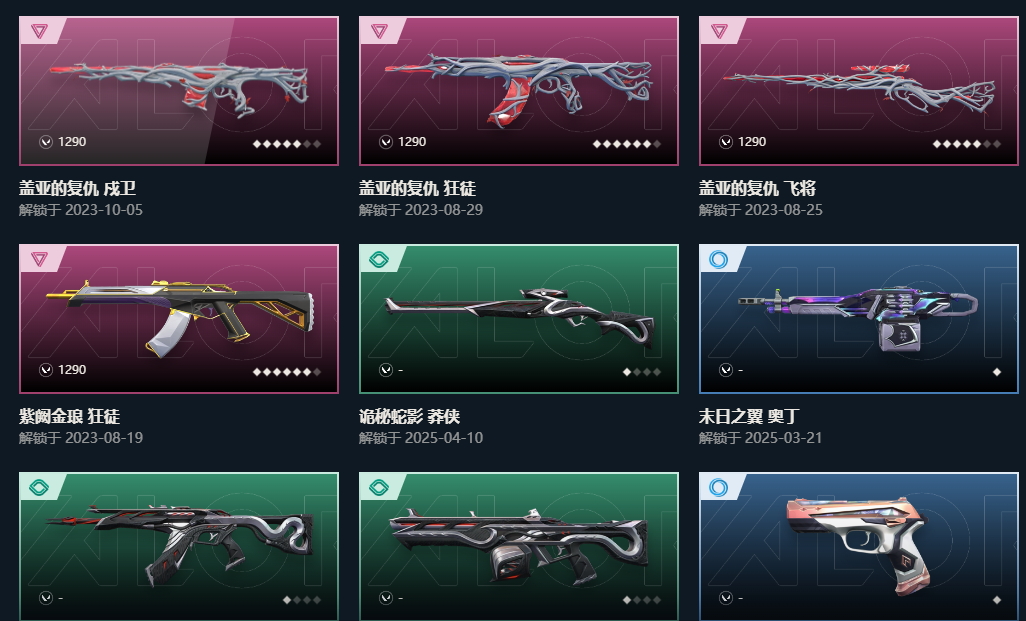This screenshot has height=621, width=1026.
Task: Click the upgrade level diamonds on 盖亚的复仇 狂徒
Action: [x=627, y=144]
